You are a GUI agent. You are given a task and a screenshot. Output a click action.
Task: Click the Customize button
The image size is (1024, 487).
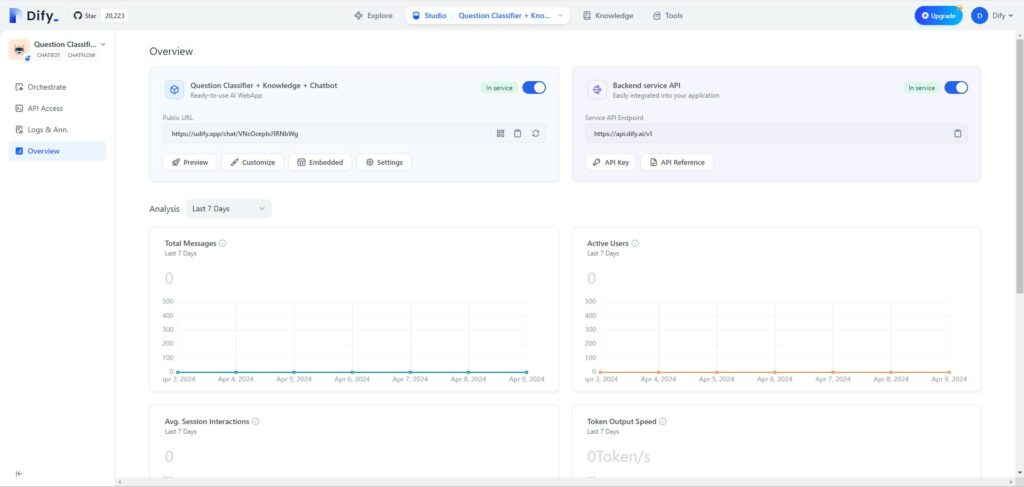click(x=253, y=163)
